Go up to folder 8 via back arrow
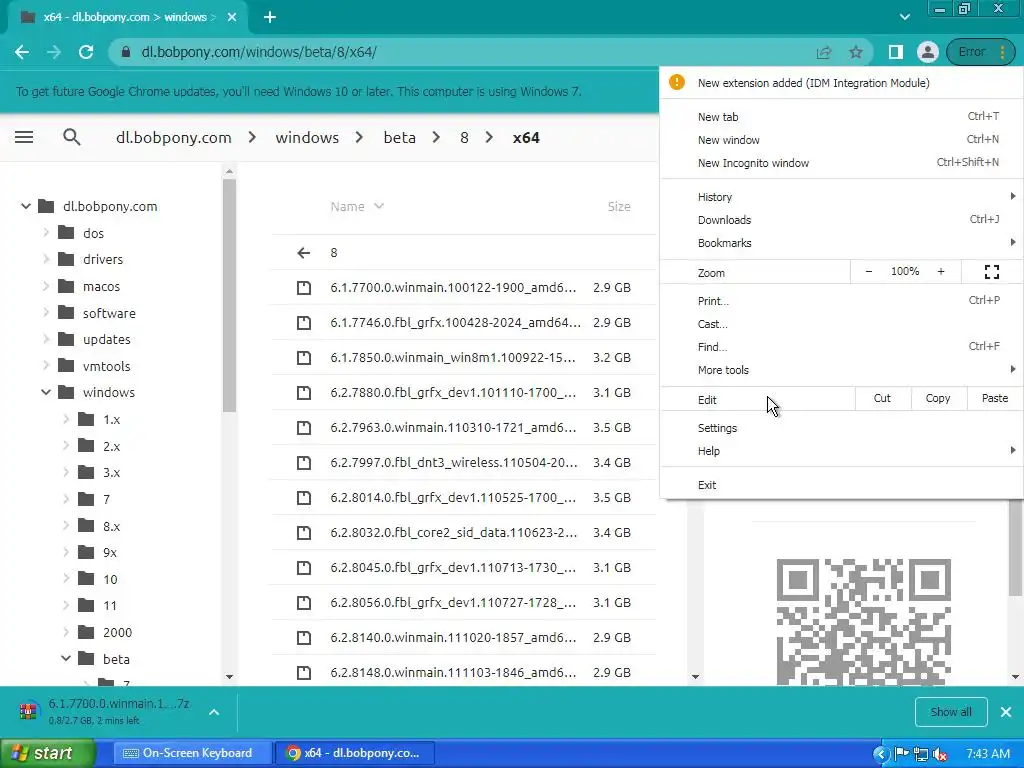The width and height of the screenshot is (1024, 768). [x=304, y=253]
